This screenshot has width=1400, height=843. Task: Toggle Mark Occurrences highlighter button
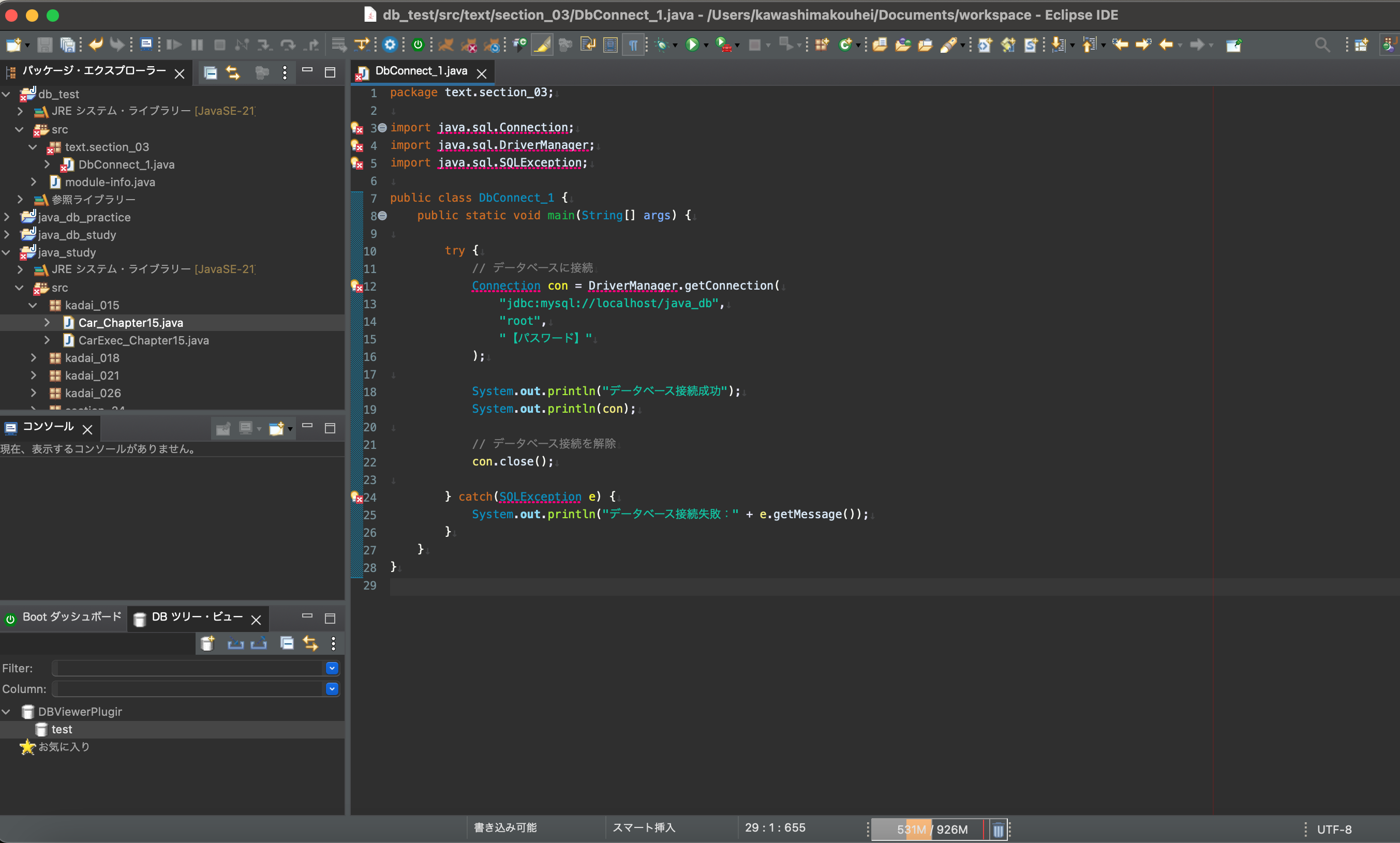542,44
